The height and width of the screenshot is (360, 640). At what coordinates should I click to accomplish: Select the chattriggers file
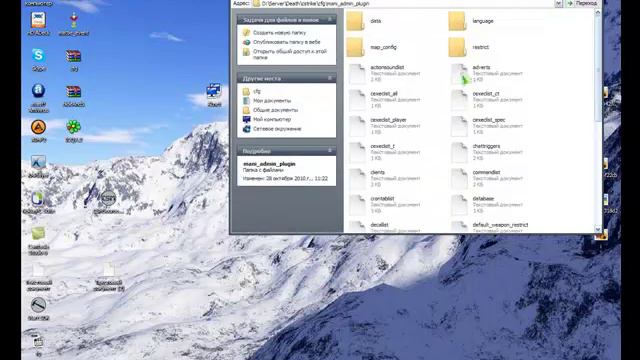[x=487, y=152]
